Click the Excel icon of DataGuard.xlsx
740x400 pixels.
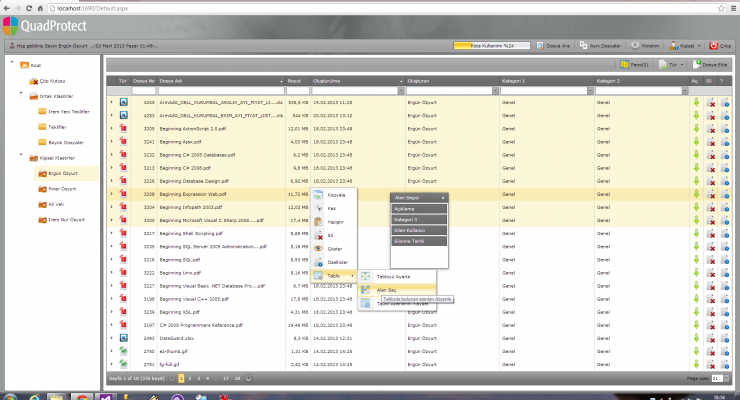coord(123,338)
